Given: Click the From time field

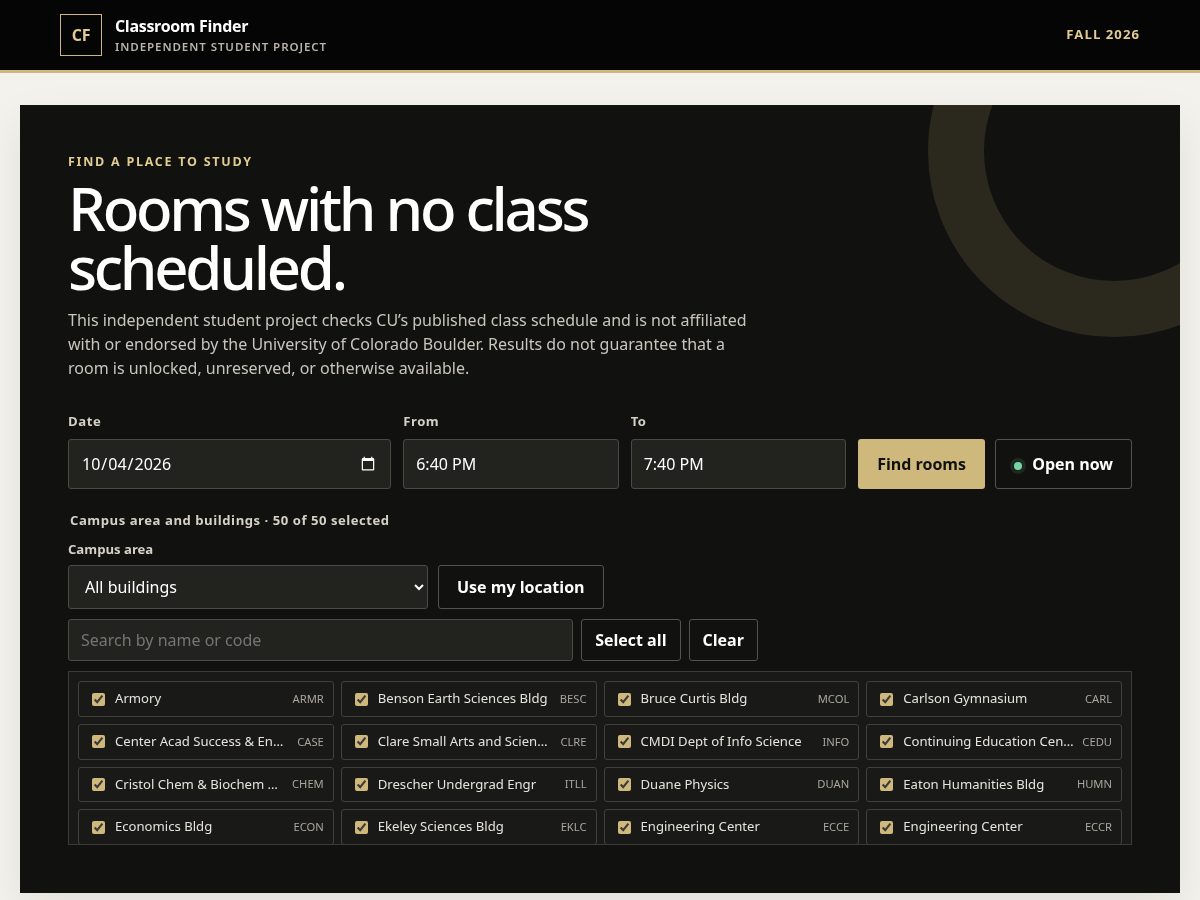Looking at the screenshot, I should 511,464.
